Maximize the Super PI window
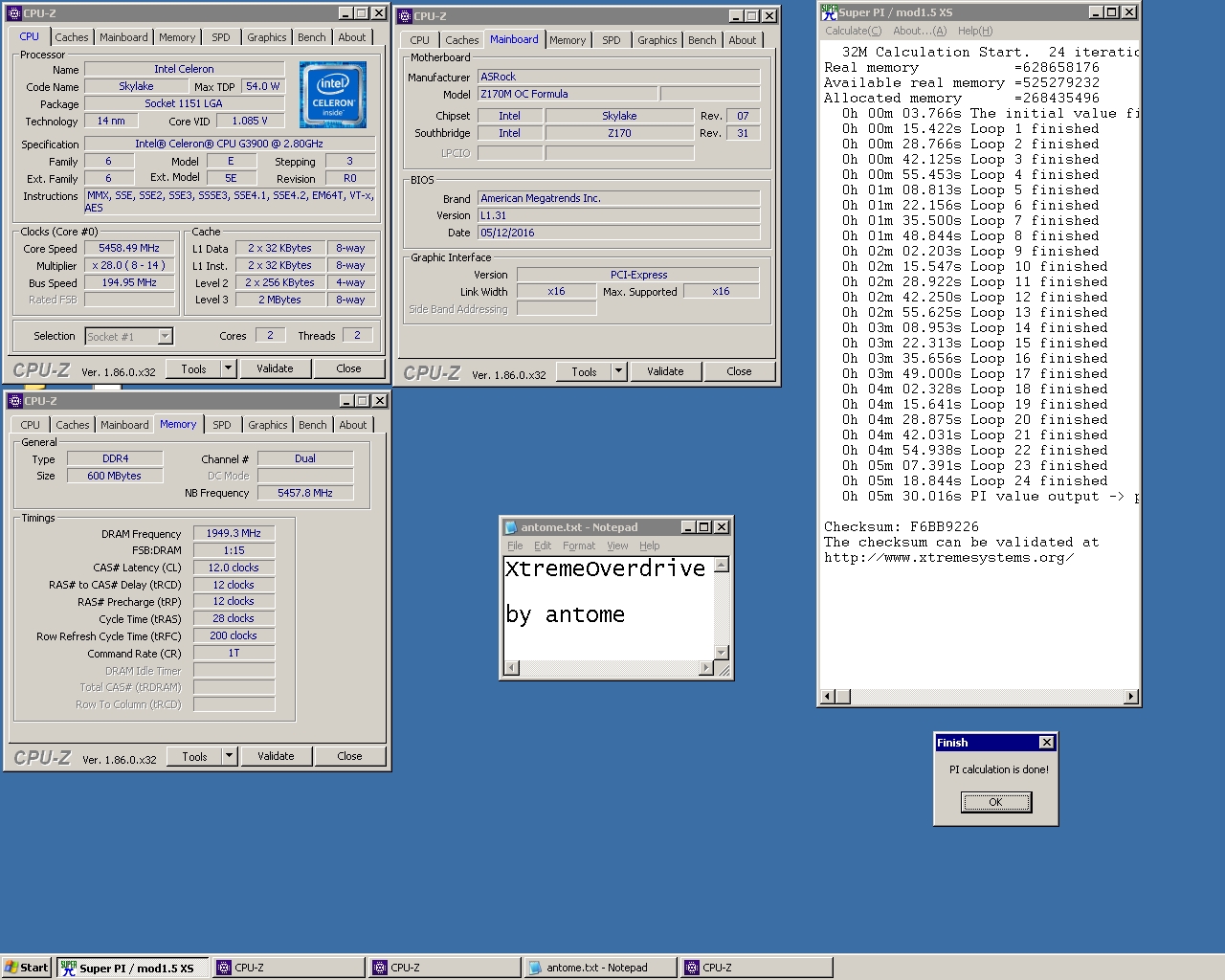Image resolution: width=1225 pixels, height=980 pixels. [1112, 12]
